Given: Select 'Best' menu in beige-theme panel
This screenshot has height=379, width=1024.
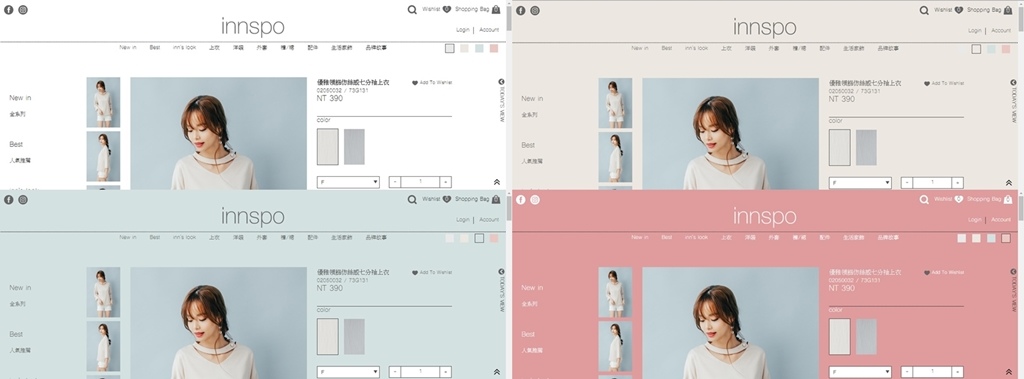Looking at the screenshot, I should (667, 48).
